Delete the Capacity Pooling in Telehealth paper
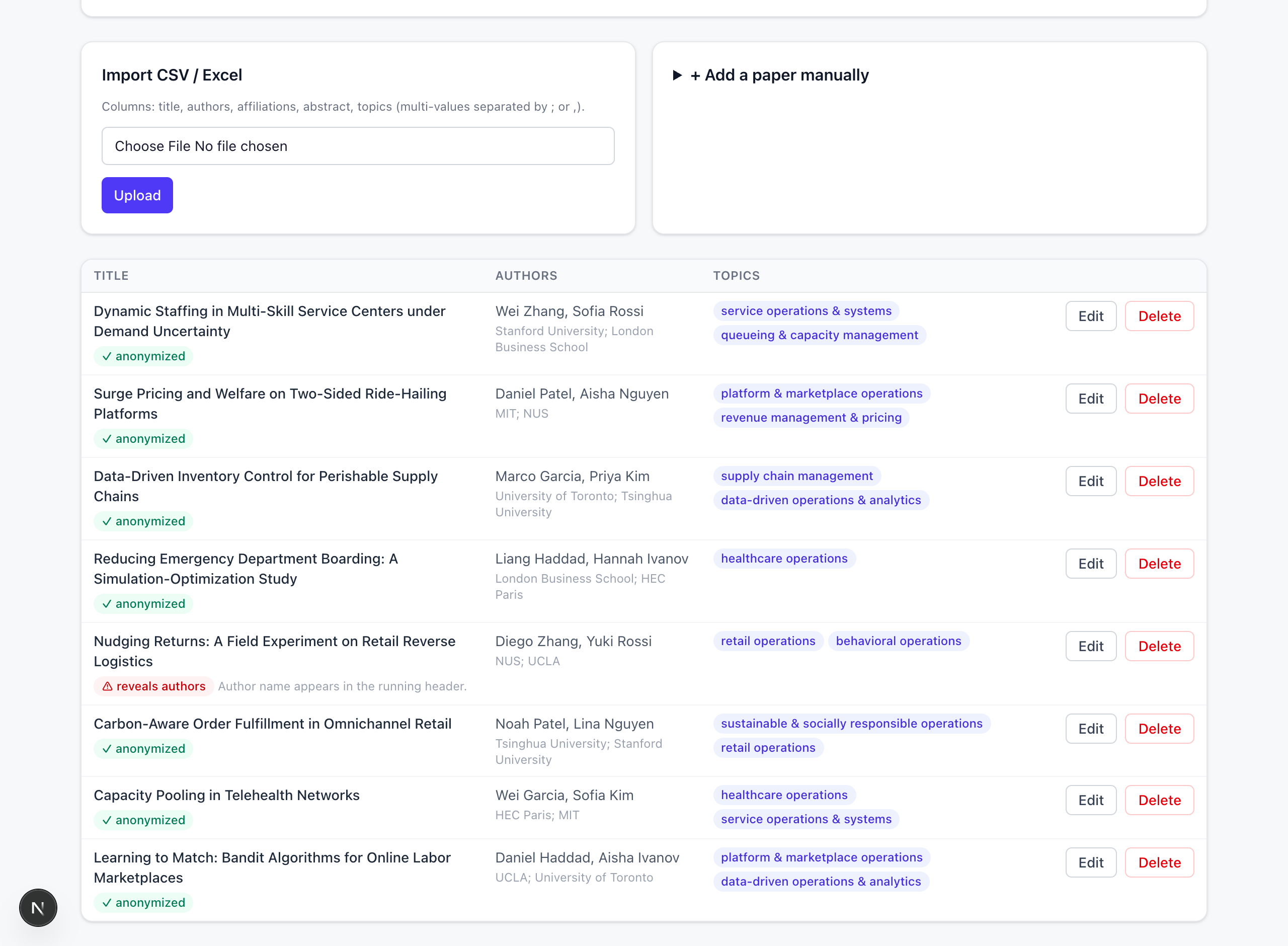 pos(1159,800)
